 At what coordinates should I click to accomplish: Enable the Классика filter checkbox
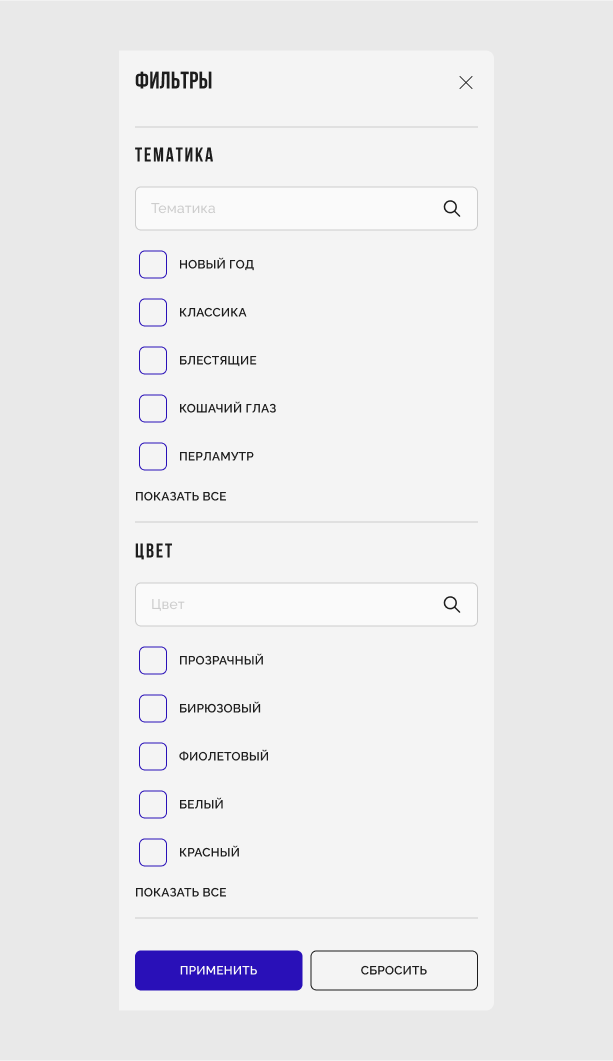[153, 313]
